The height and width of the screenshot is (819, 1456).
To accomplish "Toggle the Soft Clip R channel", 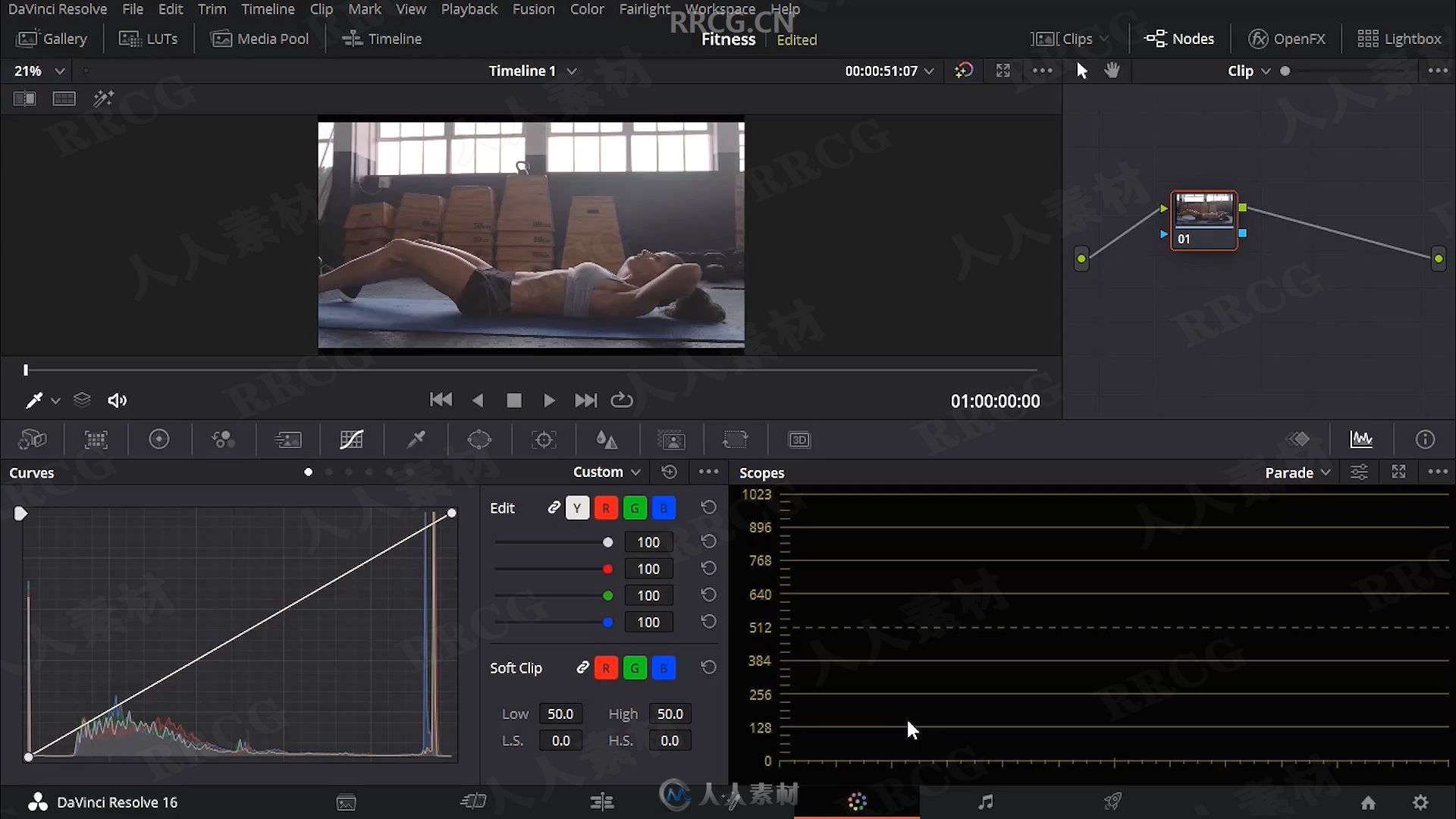I will (x=606, y=667).
